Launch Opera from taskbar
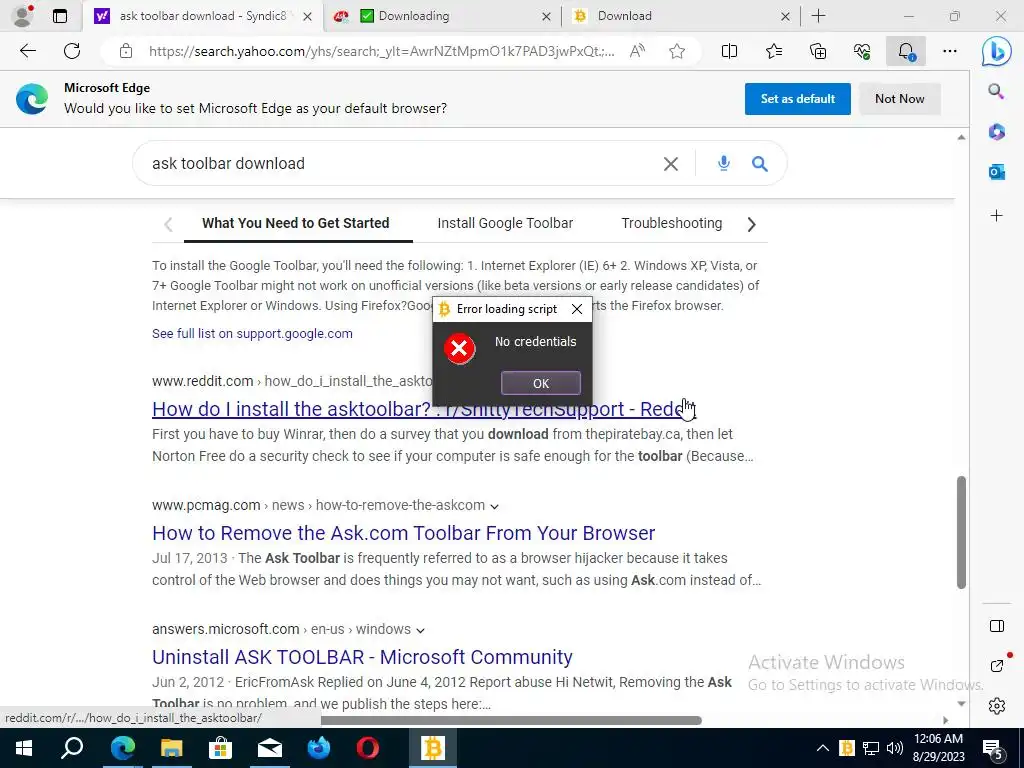The image size is (1024, 768). 368,748
